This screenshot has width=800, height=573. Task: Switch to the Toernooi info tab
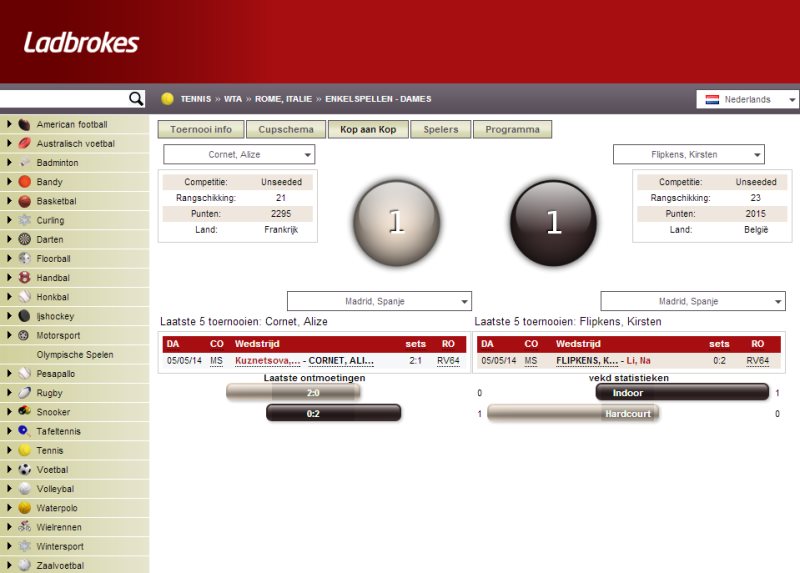click(x=201, y=130)
